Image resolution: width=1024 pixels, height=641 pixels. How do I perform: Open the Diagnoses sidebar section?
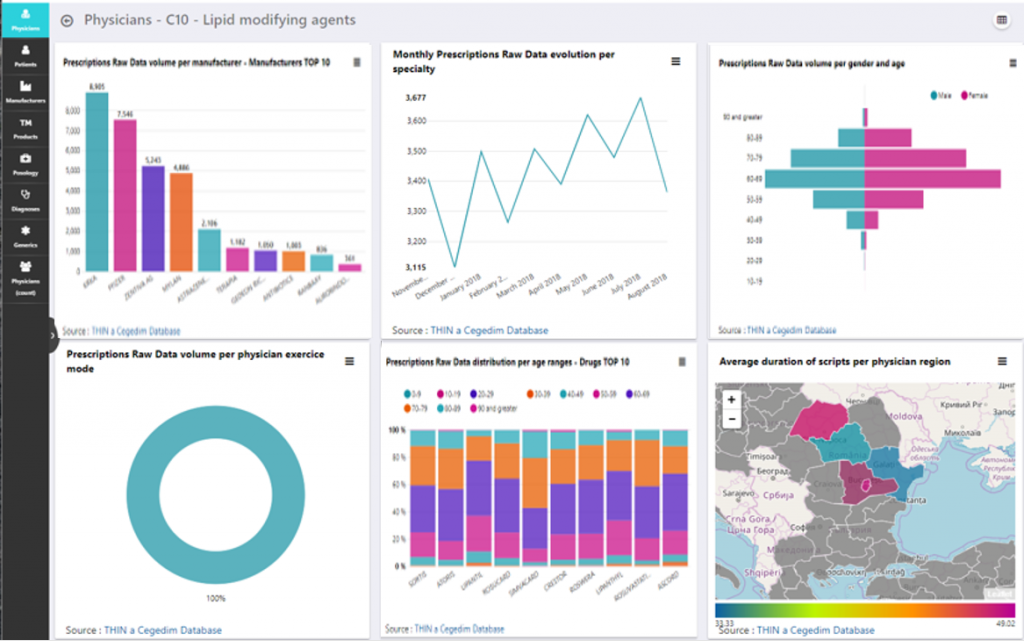click(25, 200)
